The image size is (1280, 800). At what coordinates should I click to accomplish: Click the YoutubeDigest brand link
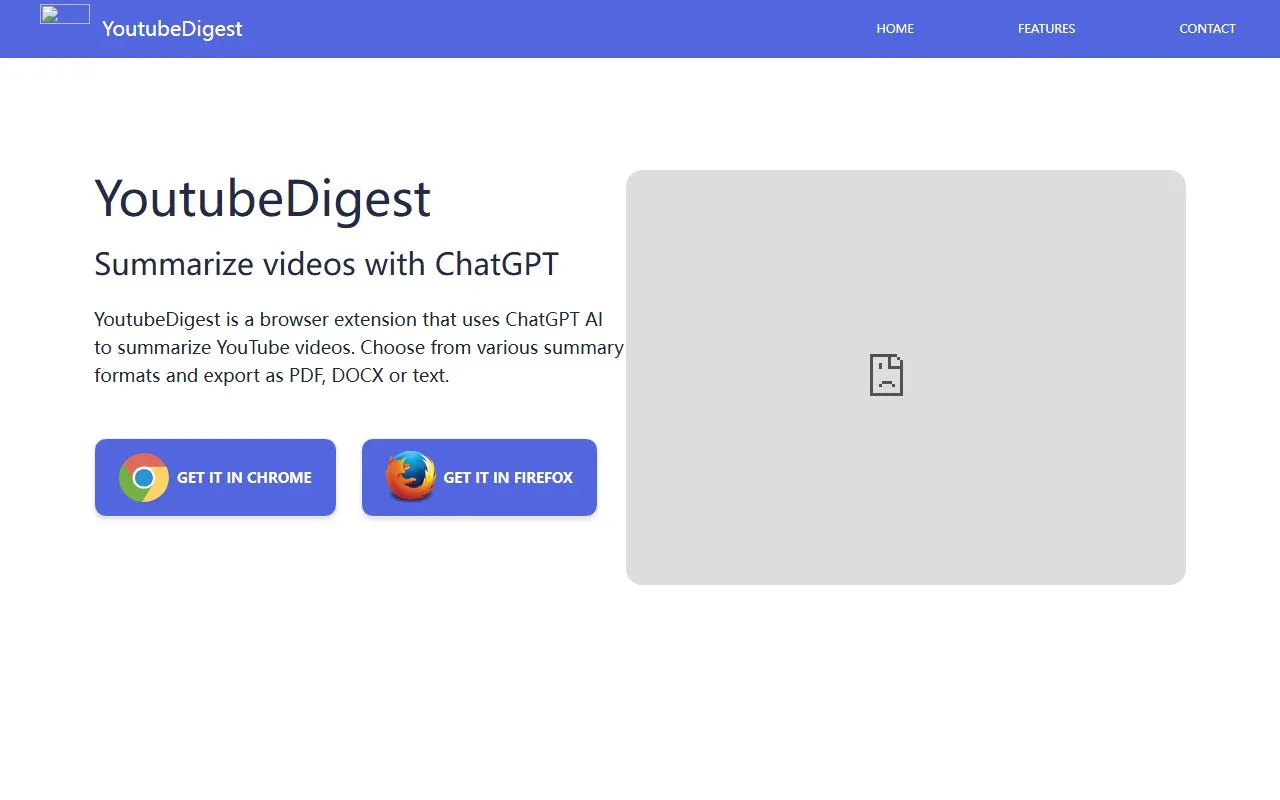(x=172, y=28)
